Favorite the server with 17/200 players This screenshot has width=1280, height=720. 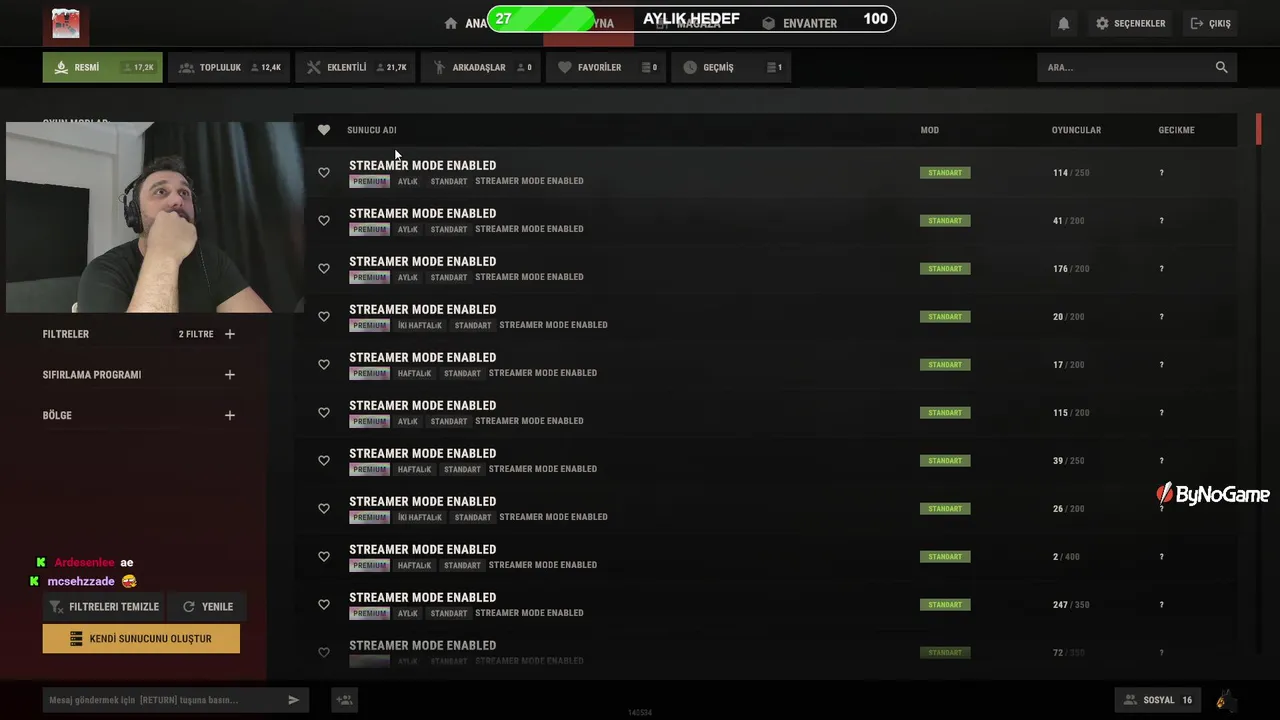324,365
